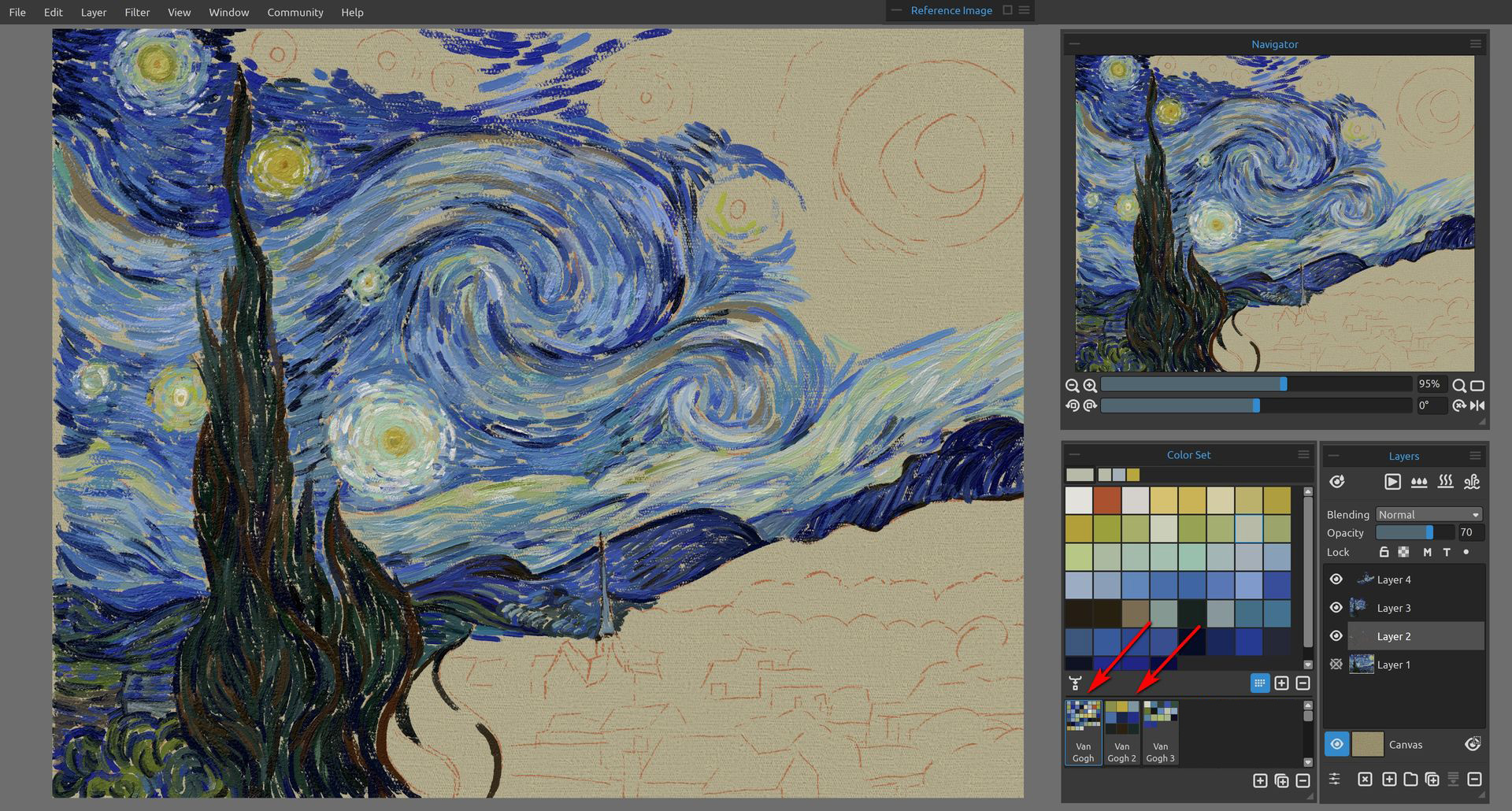Pick the orange-red swatch in Color Set
Screen dimensions: 1512x811
click(x=1106, y=500)
